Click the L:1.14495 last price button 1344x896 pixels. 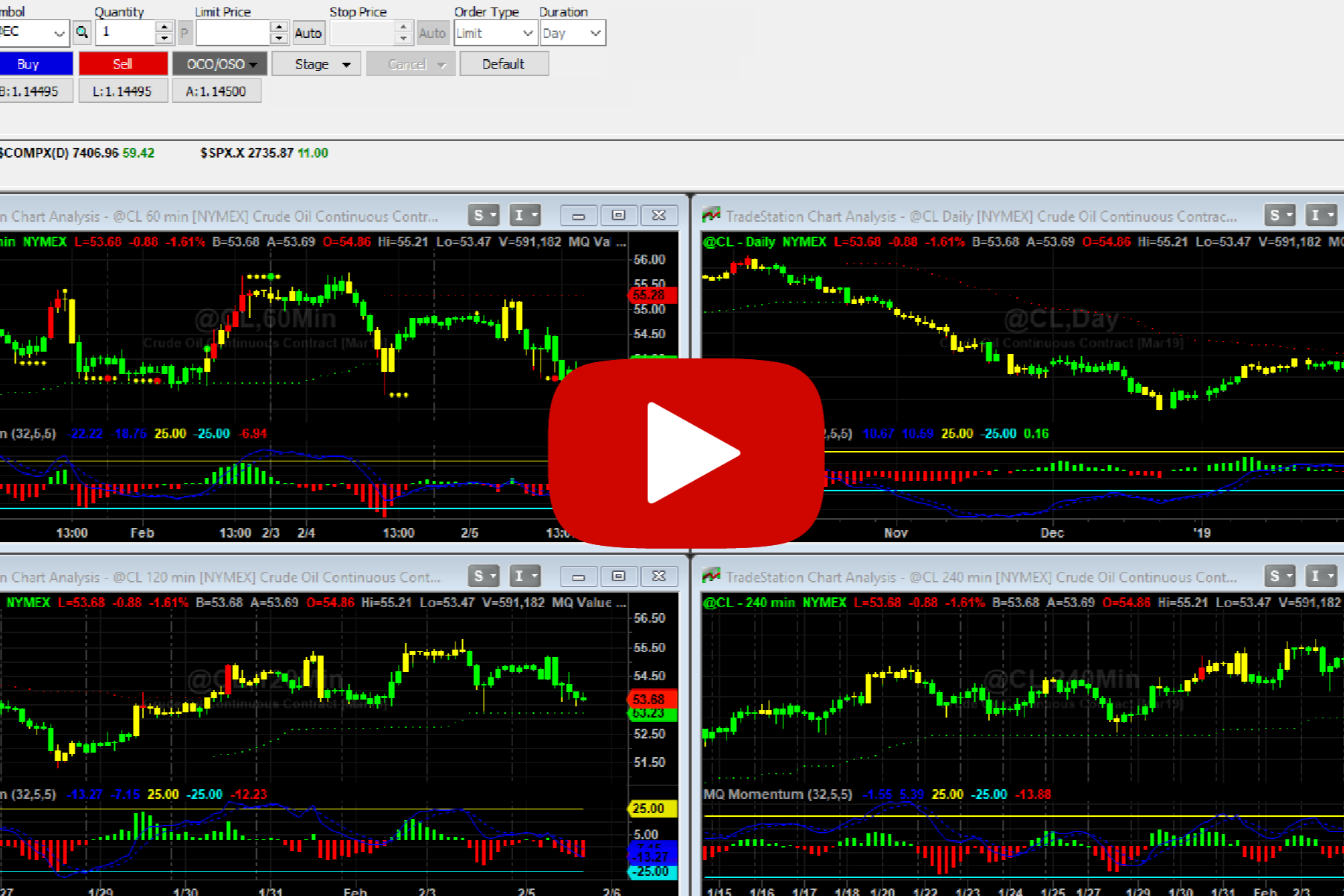coord(123,91)
